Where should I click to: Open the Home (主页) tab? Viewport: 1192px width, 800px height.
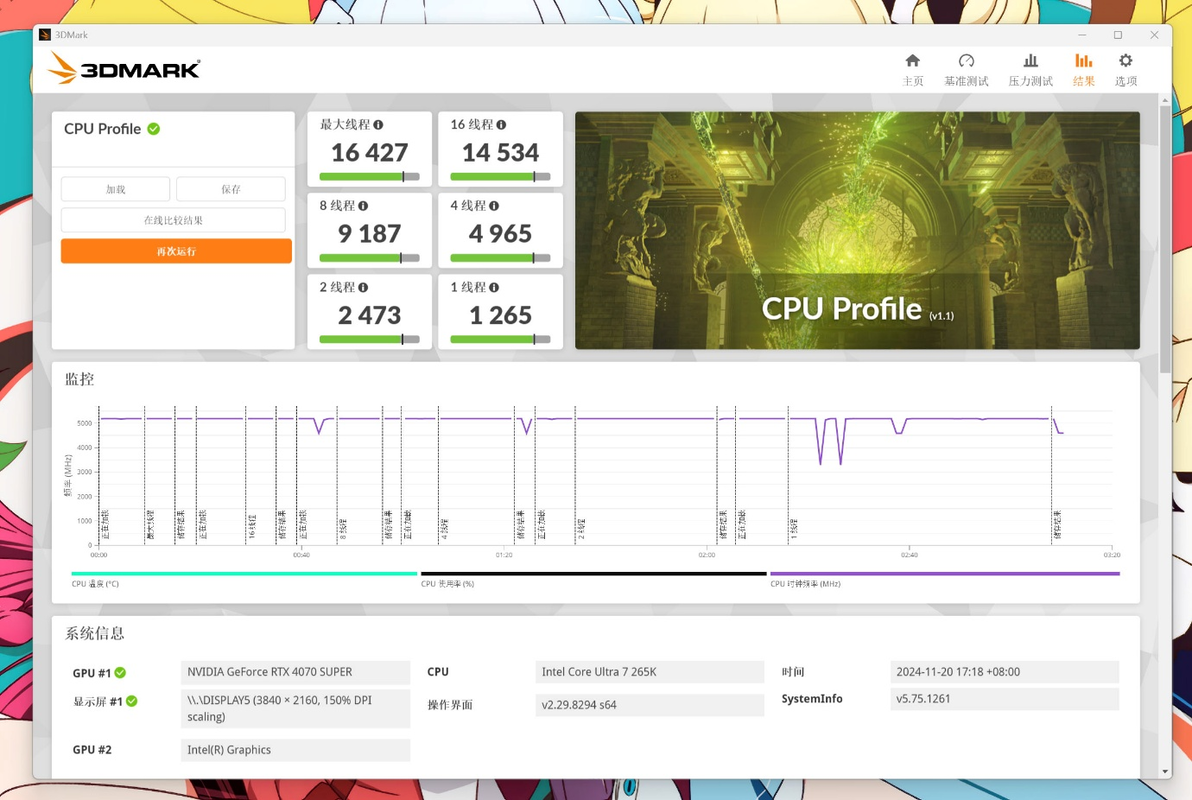[x=912, y=70]
